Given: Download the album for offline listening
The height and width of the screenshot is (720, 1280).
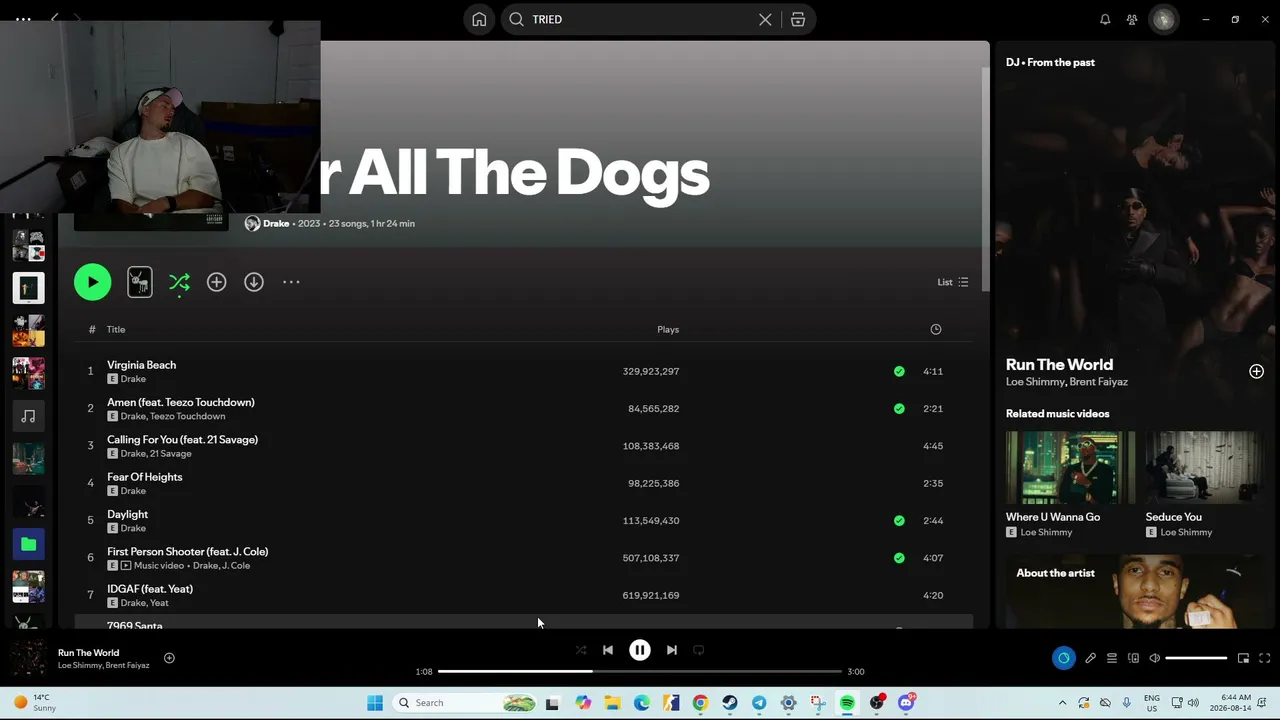Looking at the screenshot, I should pyautogui.click(x=254, y=282).
